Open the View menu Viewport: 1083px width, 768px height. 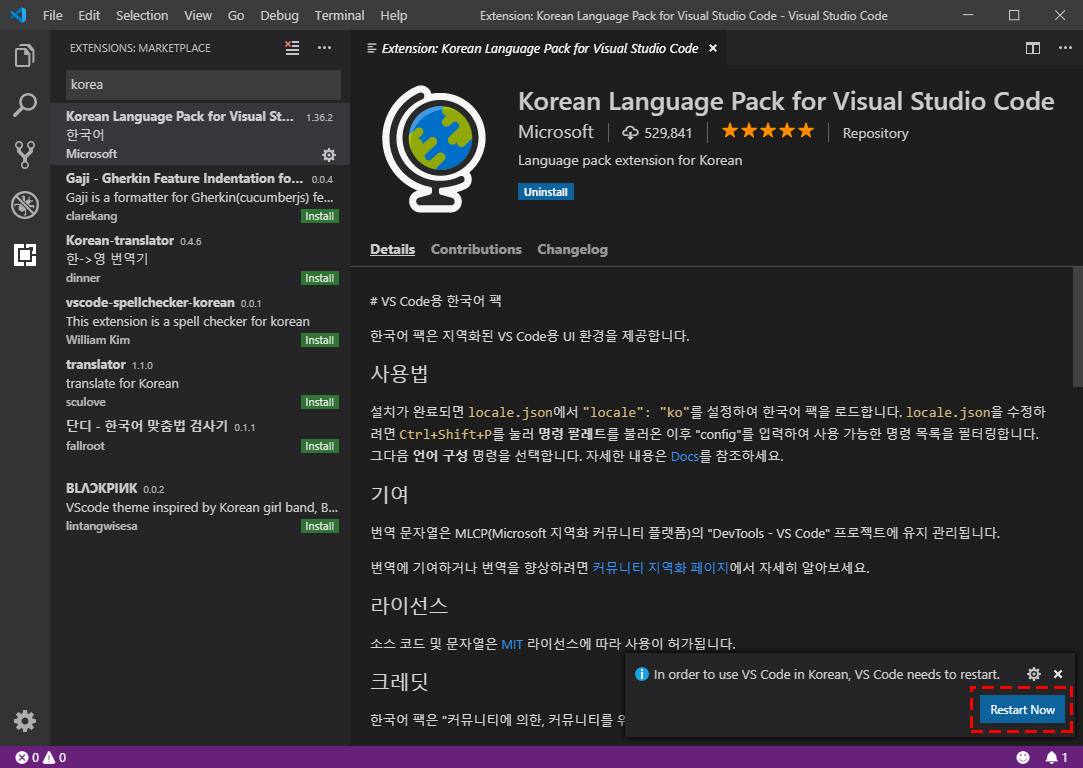[x=198, y=15]
